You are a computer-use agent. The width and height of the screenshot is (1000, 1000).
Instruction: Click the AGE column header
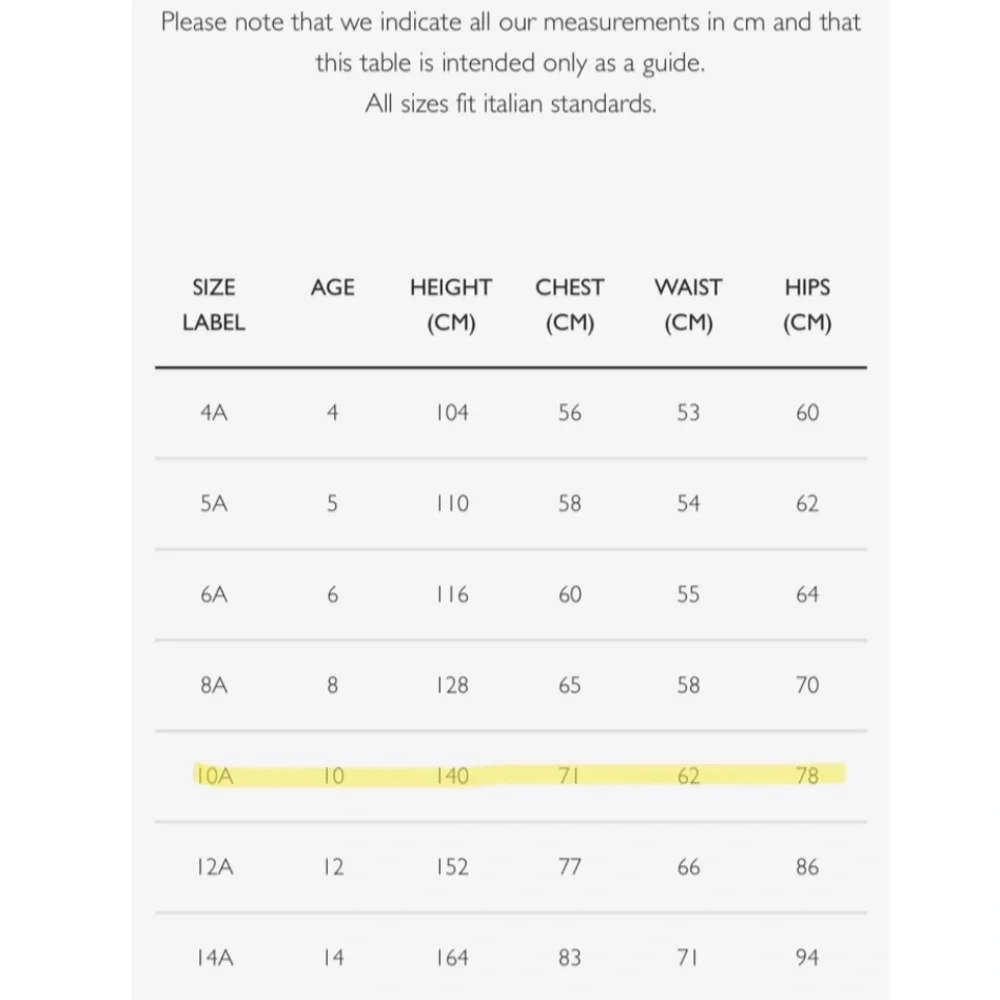pyautogui.click(x=332, y=287)
